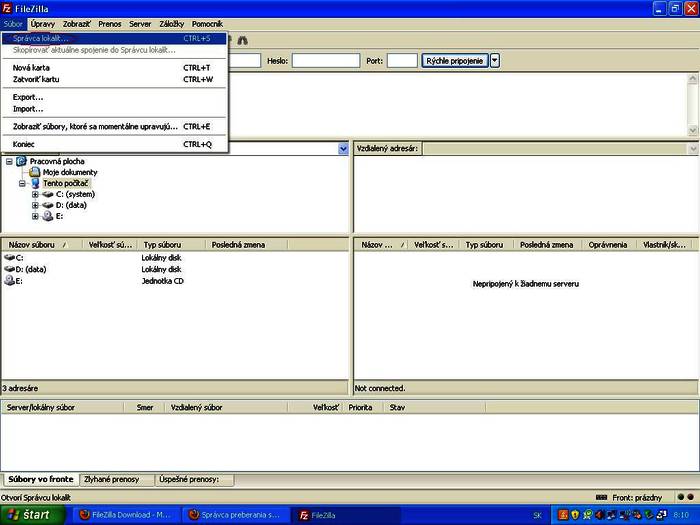This screenshot has width=700, height=525.
Task: Select Export... in the Súbor menu
Action: tap(114, 97)
